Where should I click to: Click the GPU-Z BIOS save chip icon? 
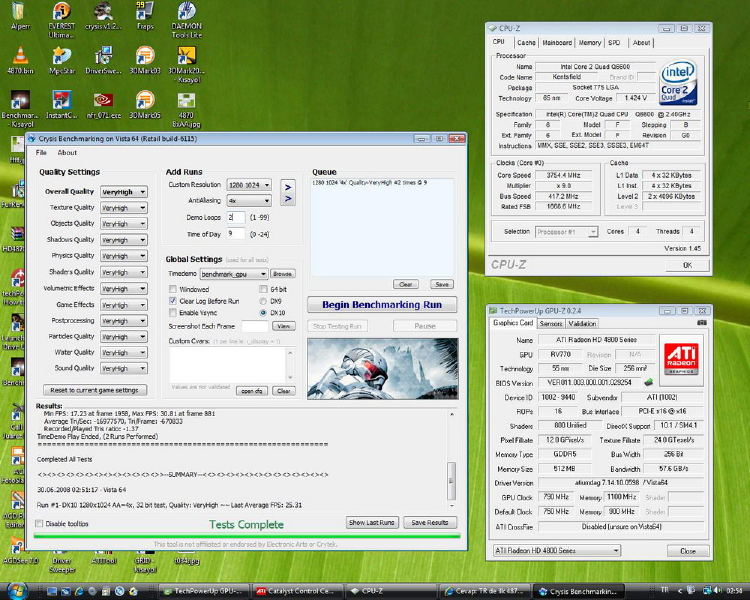click(x=648, y=382)
